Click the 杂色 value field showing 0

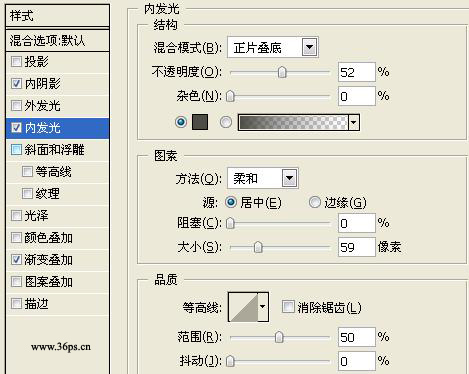click(357, 96)
